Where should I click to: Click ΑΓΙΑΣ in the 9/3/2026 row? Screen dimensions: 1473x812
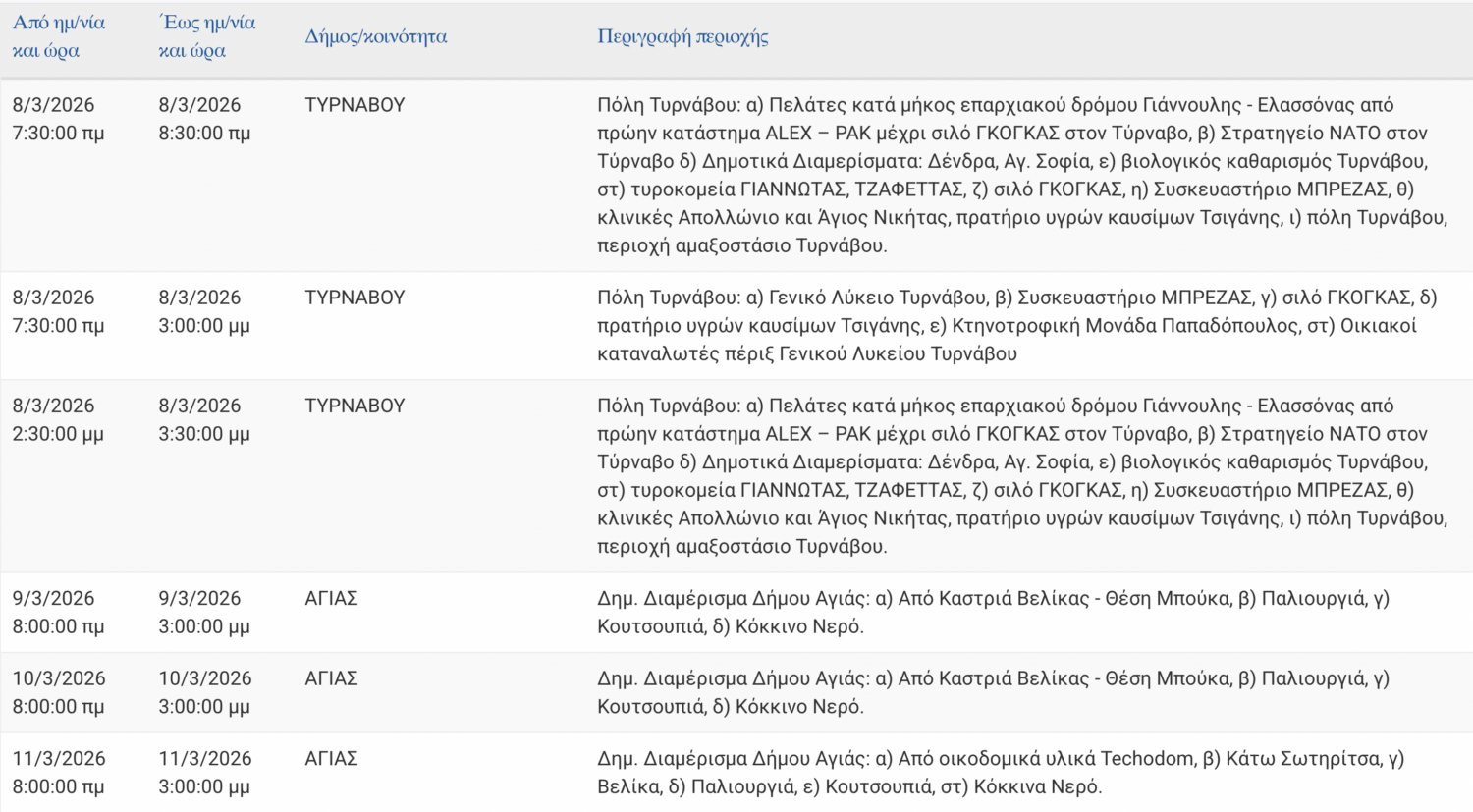tap(331, 598)
